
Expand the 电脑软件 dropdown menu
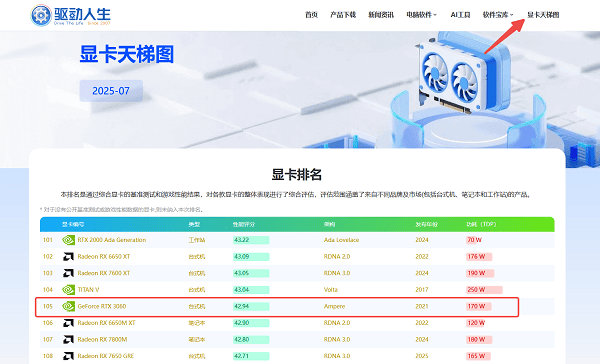421,15
